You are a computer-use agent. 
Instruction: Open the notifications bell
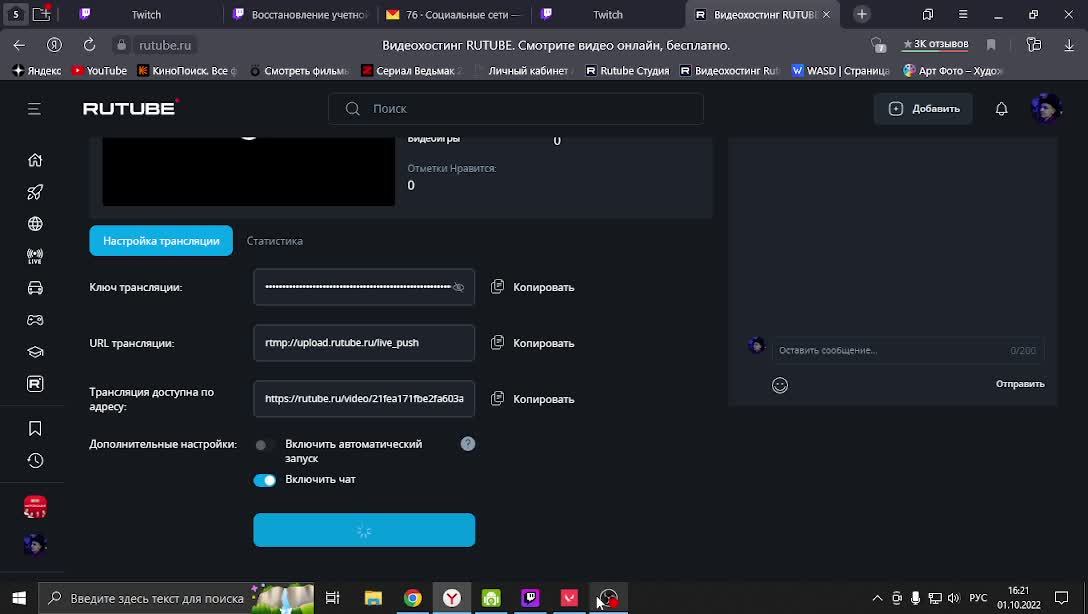pos(1001,109)
